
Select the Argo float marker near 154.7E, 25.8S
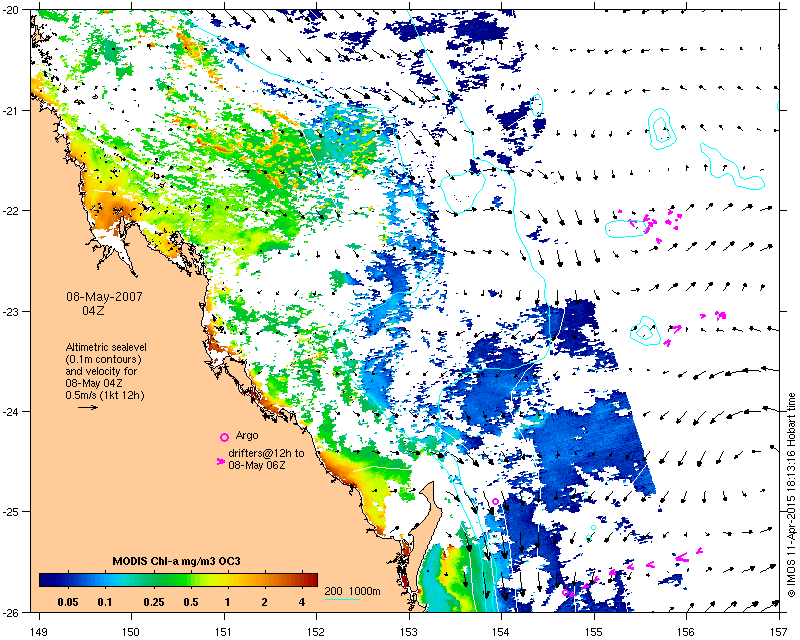point(565,593)
